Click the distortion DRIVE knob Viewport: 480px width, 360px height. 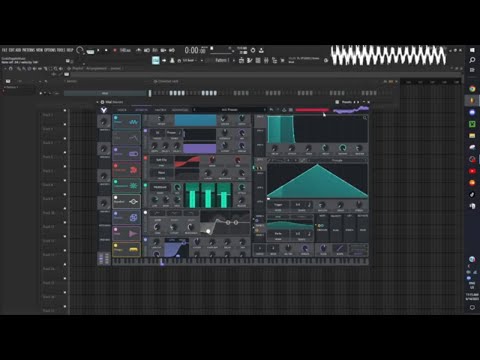212,159
